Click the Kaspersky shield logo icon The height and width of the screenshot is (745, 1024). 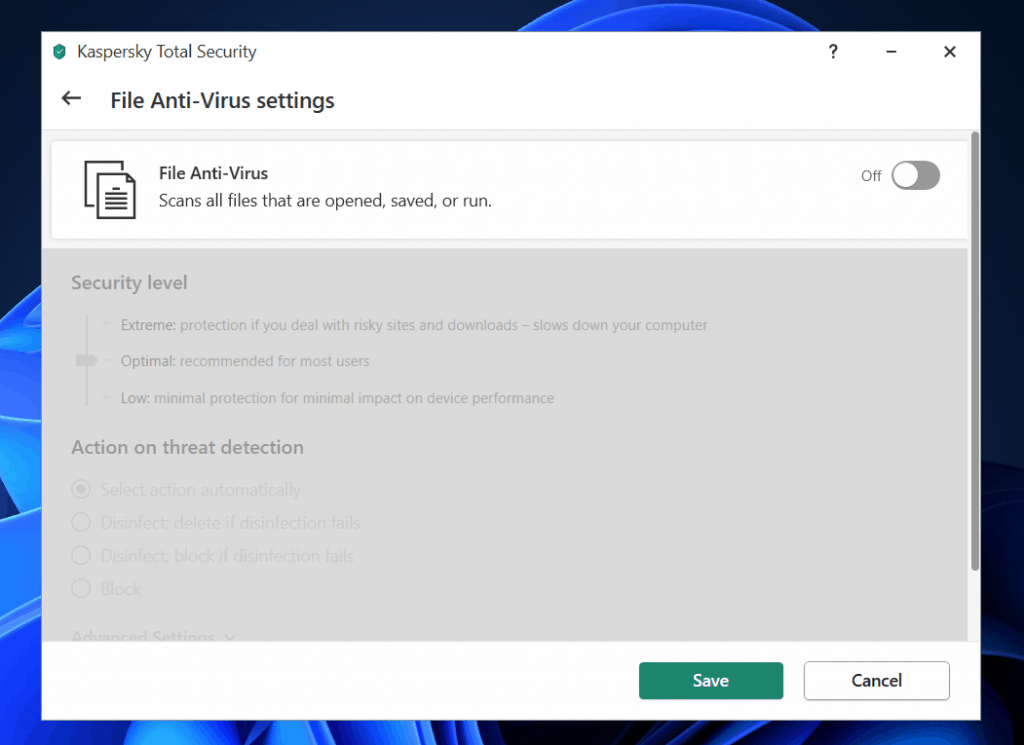click(x=60, y=52)
